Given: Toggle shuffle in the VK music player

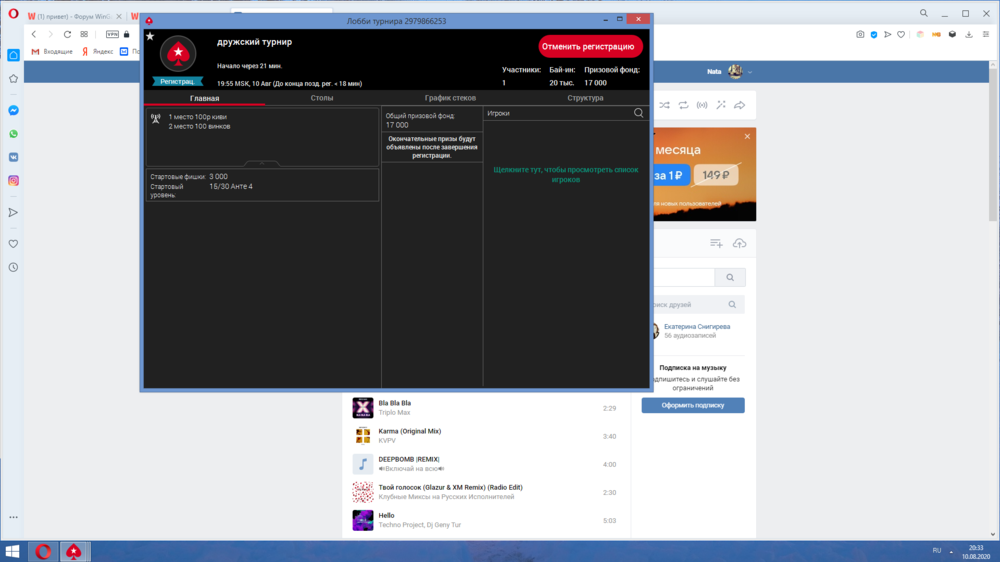Looking at the screenshot, I should [x=664, y=105].
